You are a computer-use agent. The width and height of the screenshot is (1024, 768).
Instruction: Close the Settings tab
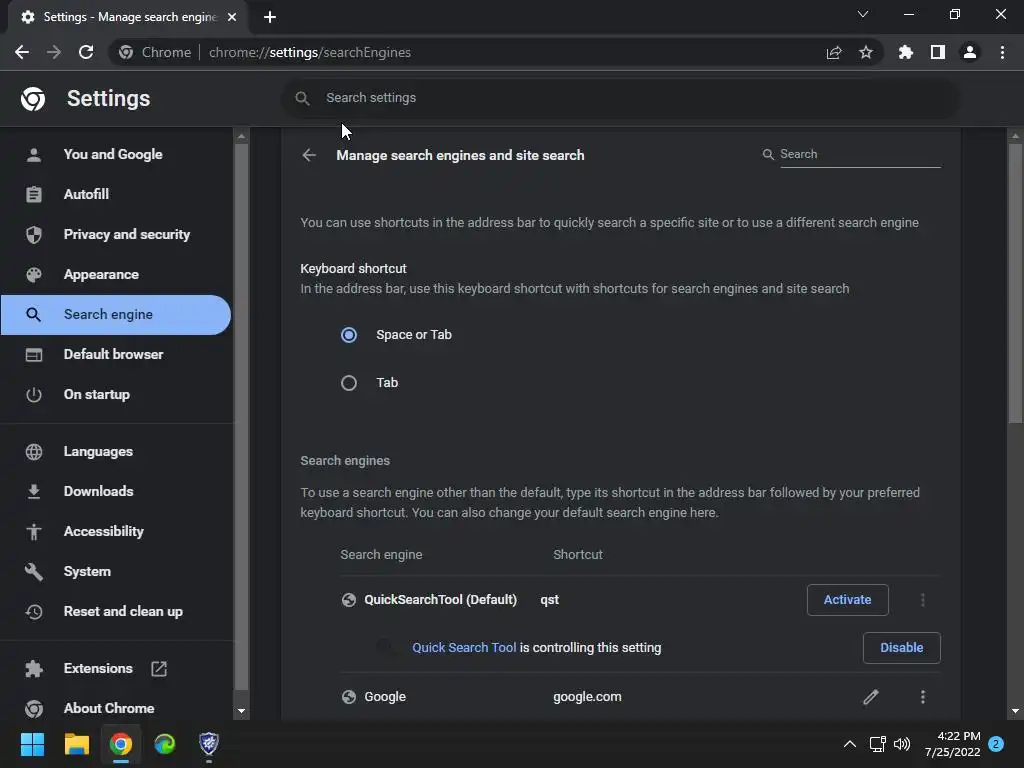(x=232, y=17)
